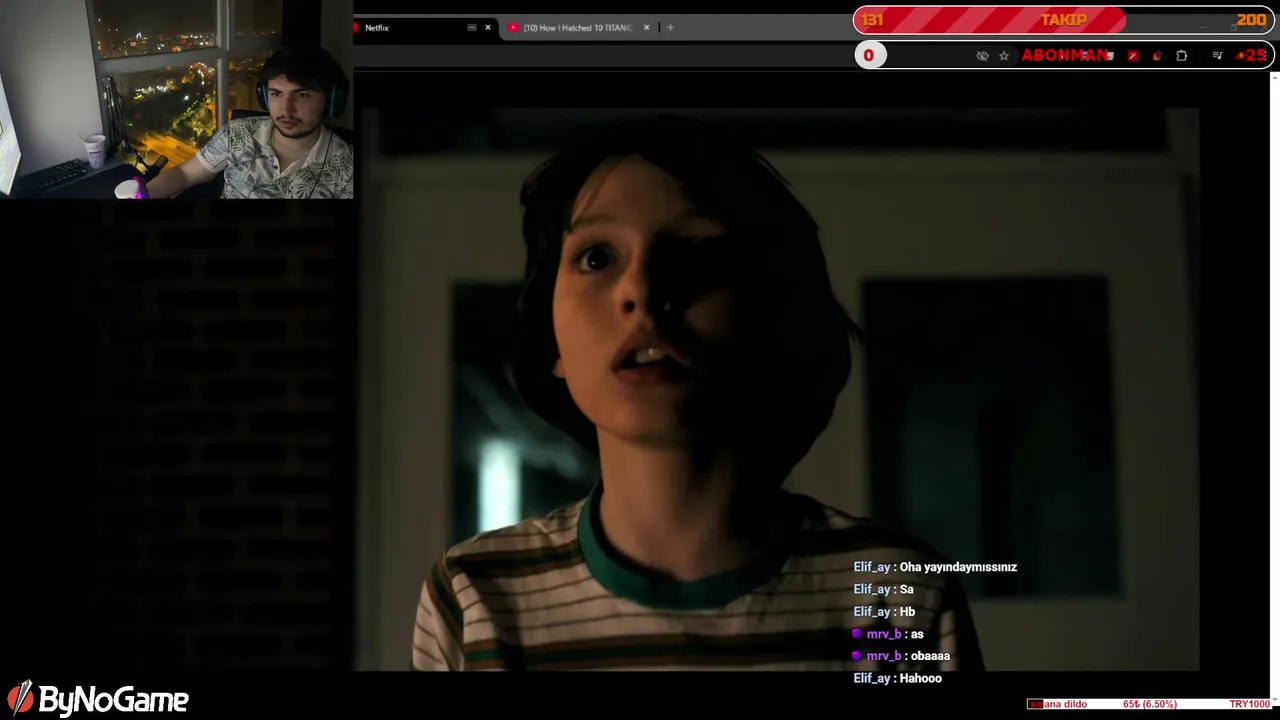Bookmark this page with star icon

pos(1004,56)
